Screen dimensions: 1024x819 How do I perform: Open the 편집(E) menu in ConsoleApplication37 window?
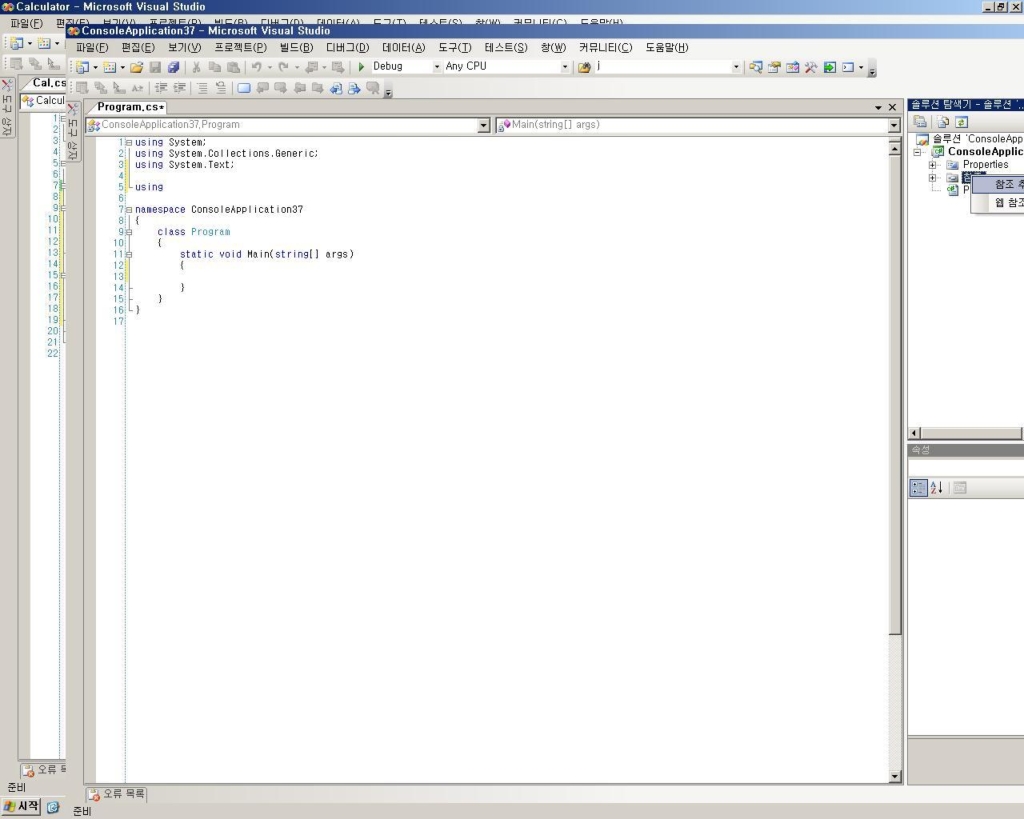click(138, 48)
